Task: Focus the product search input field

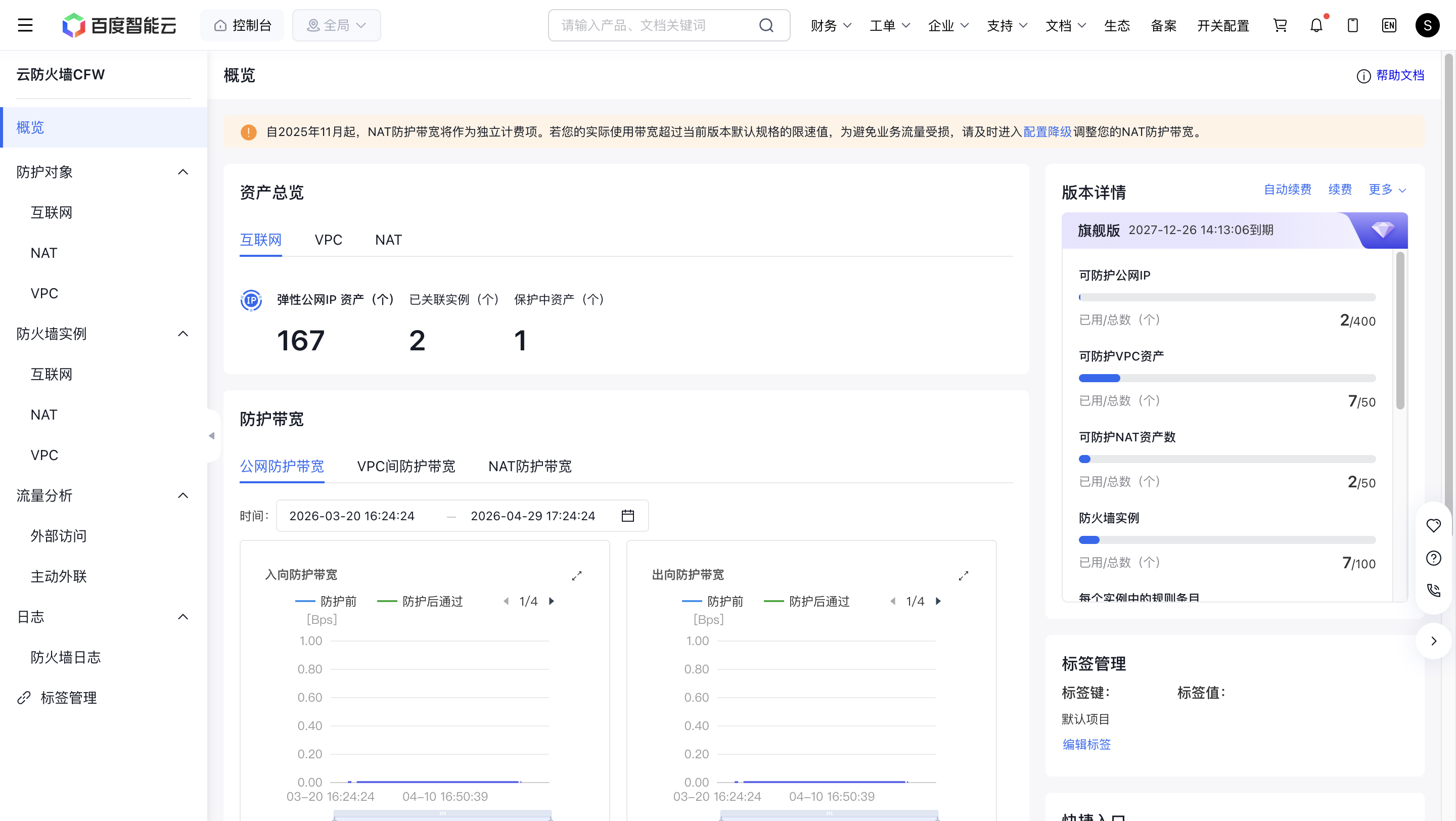Action: (x=656, y=25)
